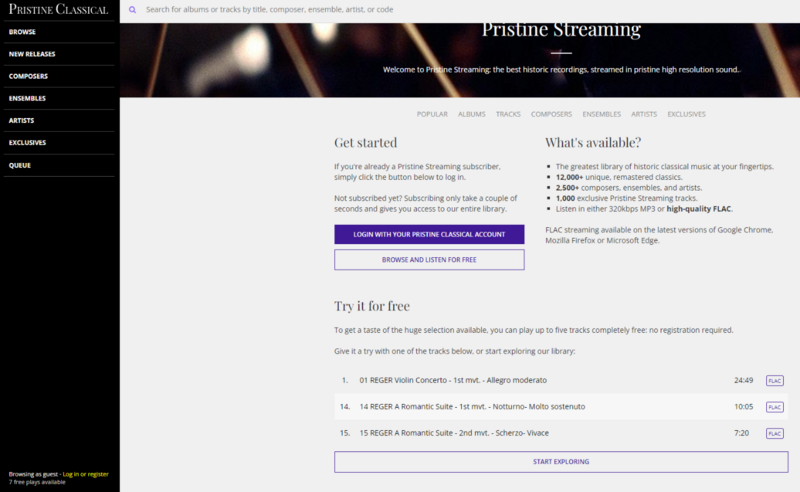The height and width of the screenshot is (492, 800).
Task: Open the Tracks tab
Action: pos(508,114)
